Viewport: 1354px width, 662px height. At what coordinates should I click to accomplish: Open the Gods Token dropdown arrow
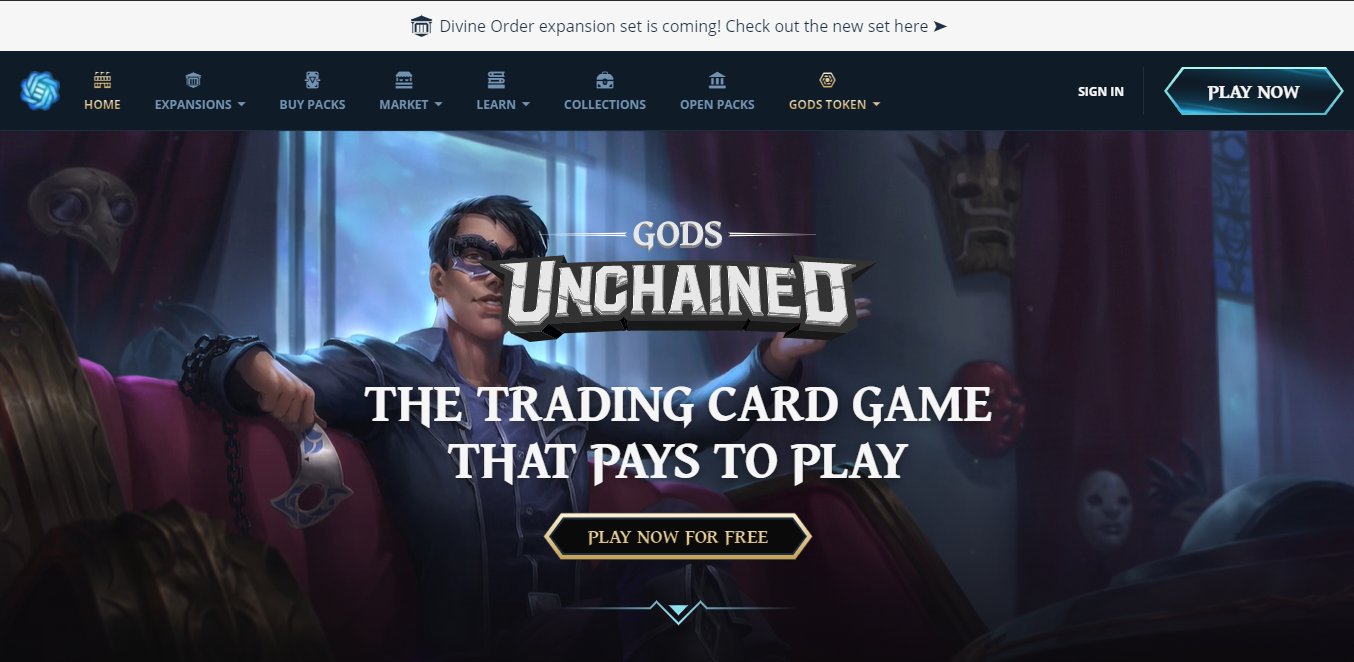(x=876, y=105)
